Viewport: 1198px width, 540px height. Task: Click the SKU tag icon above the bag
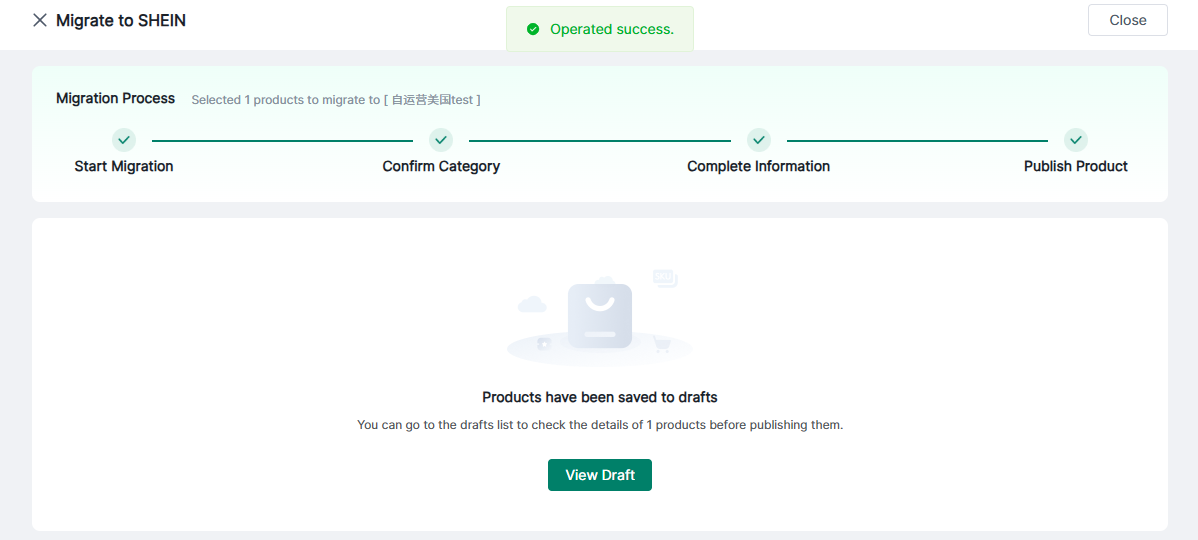click(665, 277)
